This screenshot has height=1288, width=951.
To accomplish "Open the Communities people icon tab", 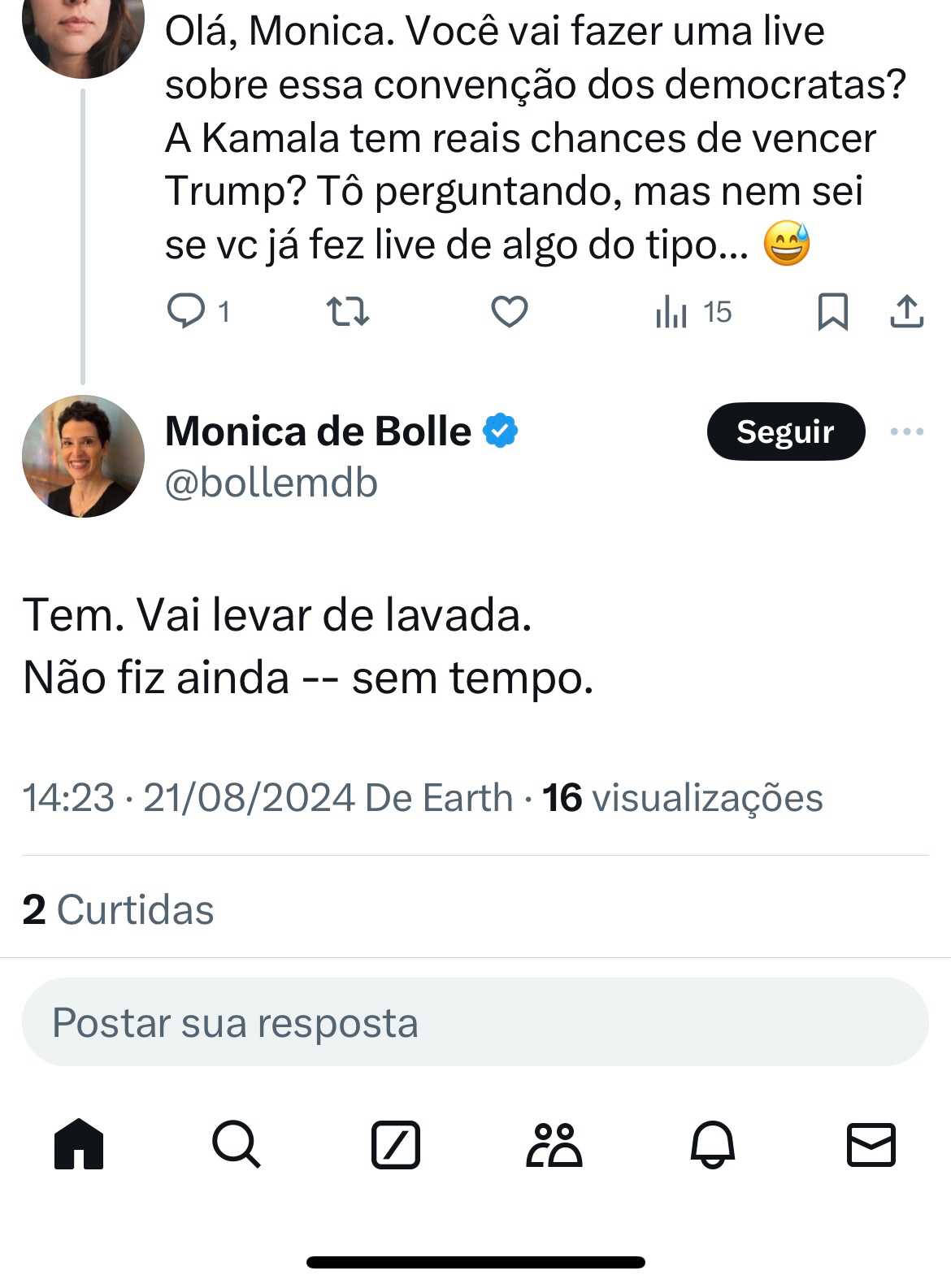I will click(554, 1144).
